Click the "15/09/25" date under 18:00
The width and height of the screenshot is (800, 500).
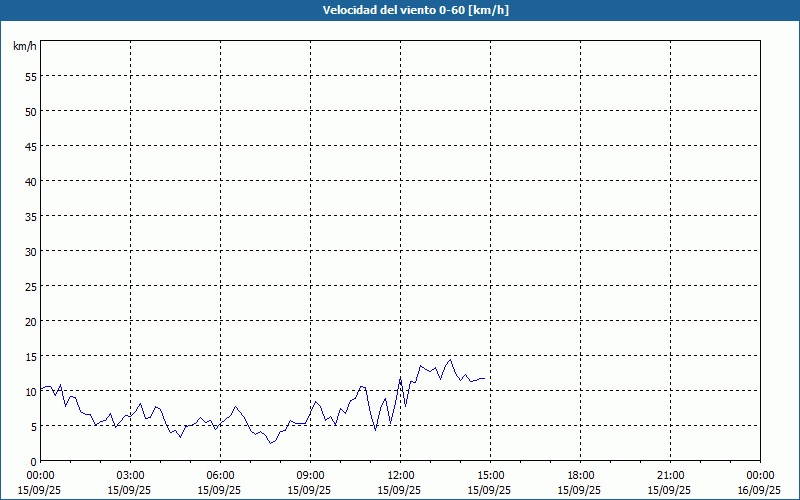point(580,490)
